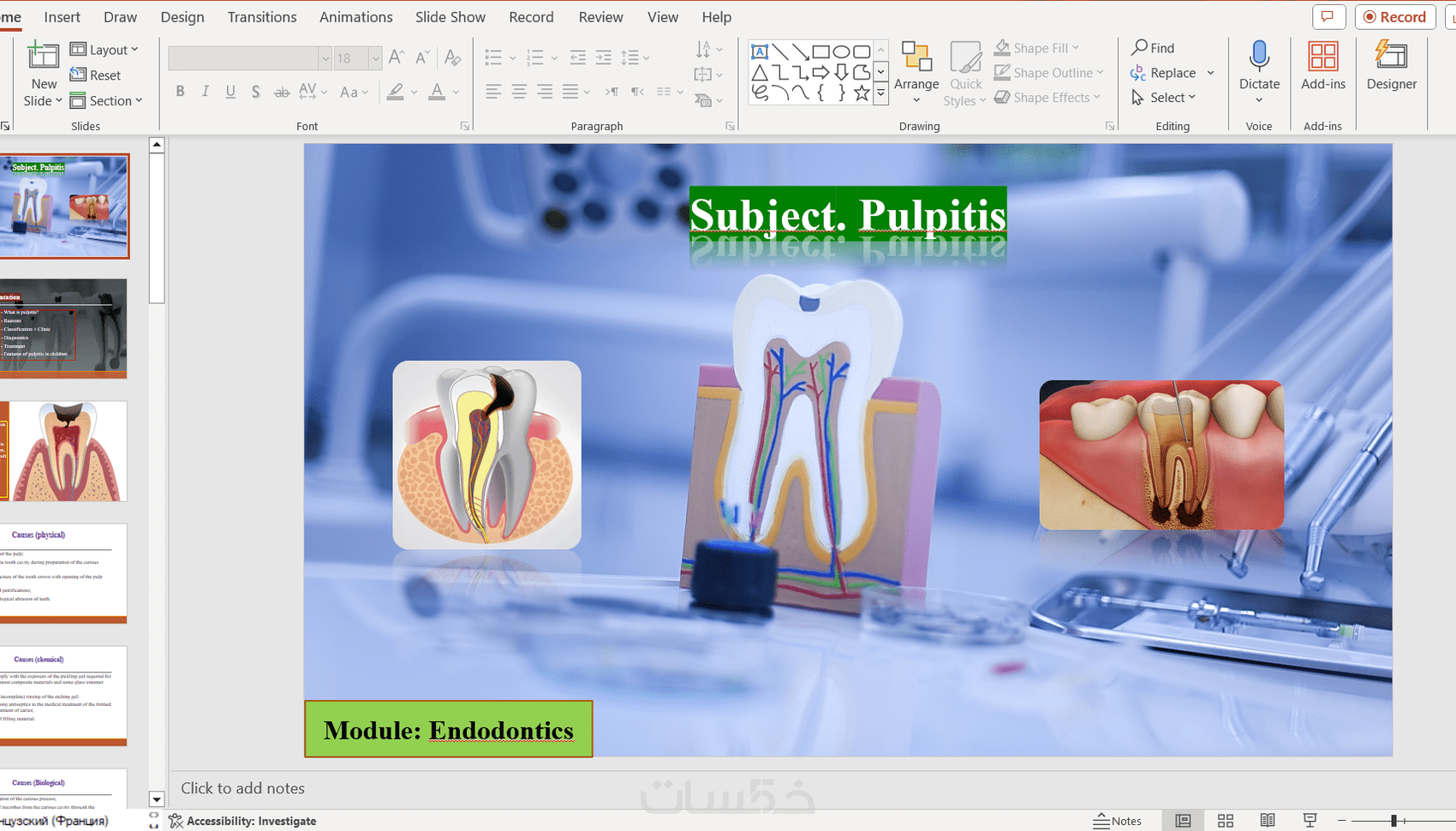Viewport: 1456px width, 831px height.
Task: Expand the font name dropdown arrow
Action: point(325,58)
